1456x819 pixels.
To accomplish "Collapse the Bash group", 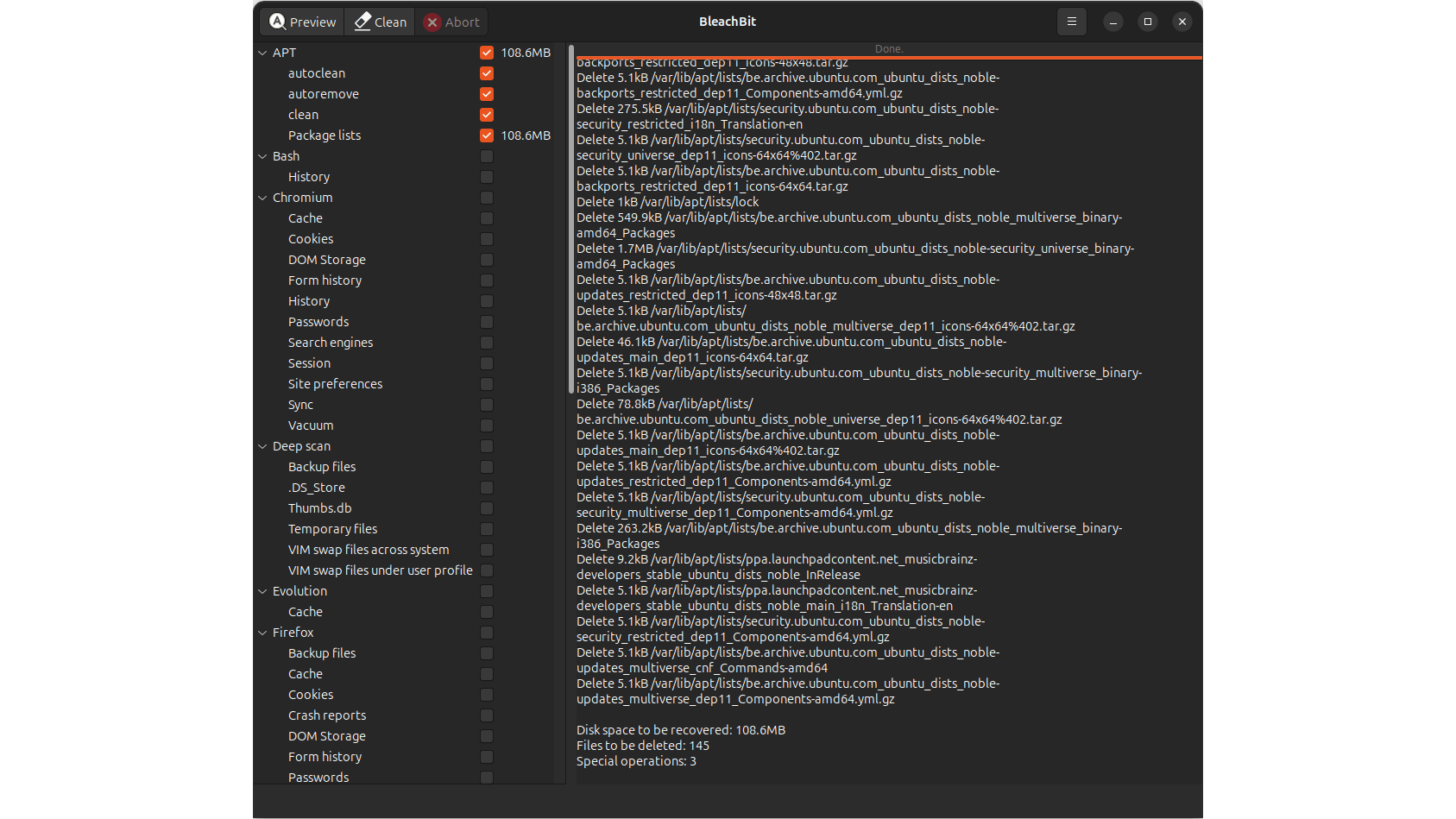I will [x=262, y=156].
